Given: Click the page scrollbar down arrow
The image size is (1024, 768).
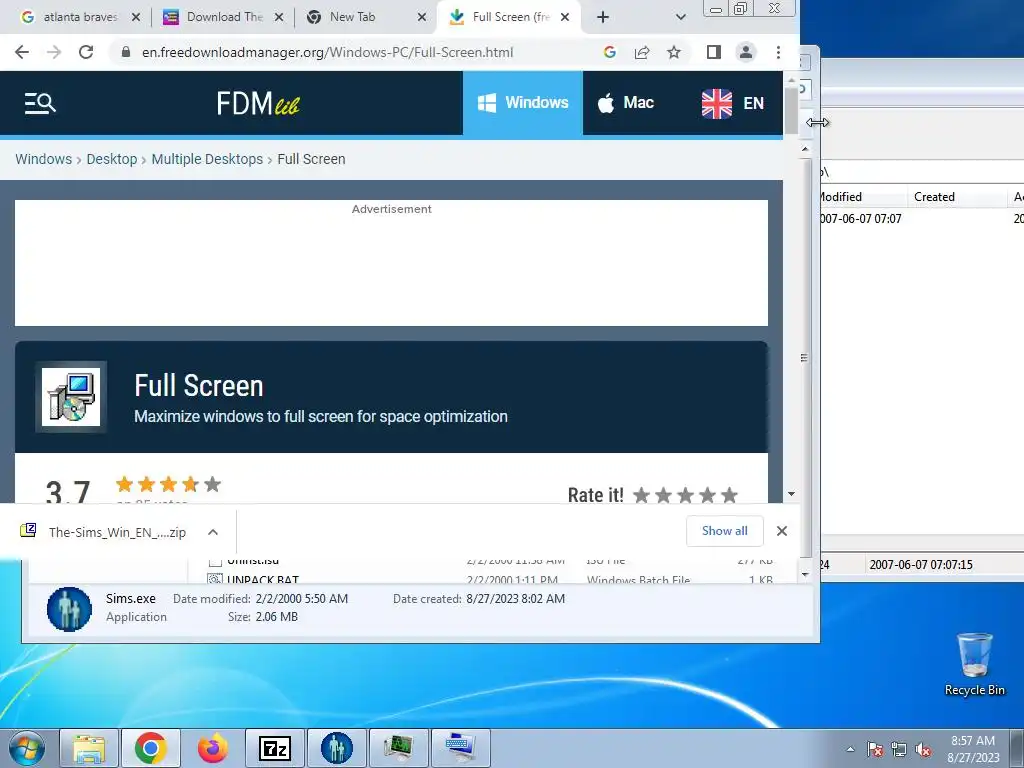Looking at the screenshot, I should (x=791, y=494).
